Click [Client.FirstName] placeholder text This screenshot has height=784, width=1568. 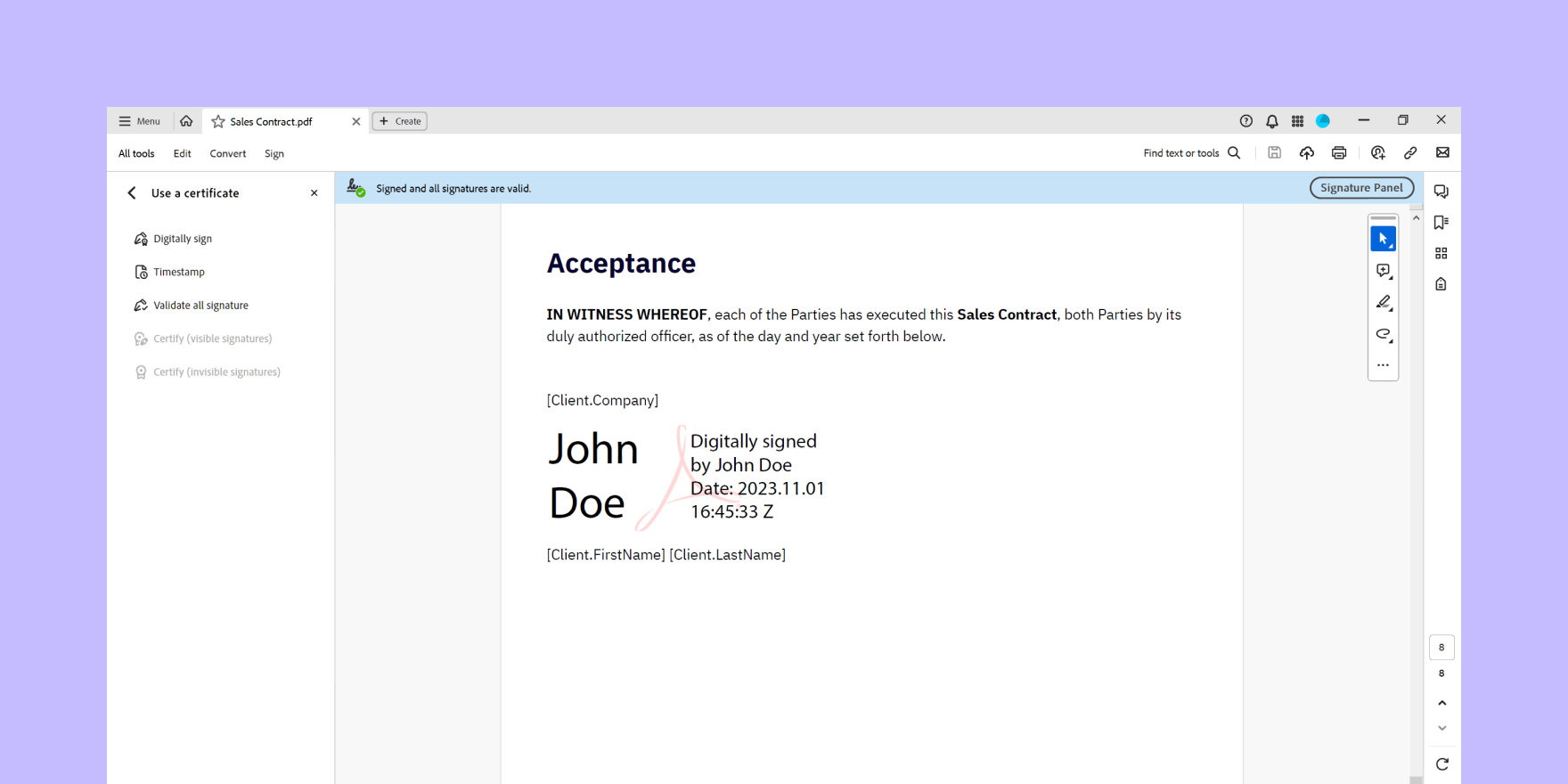[606, 555]
